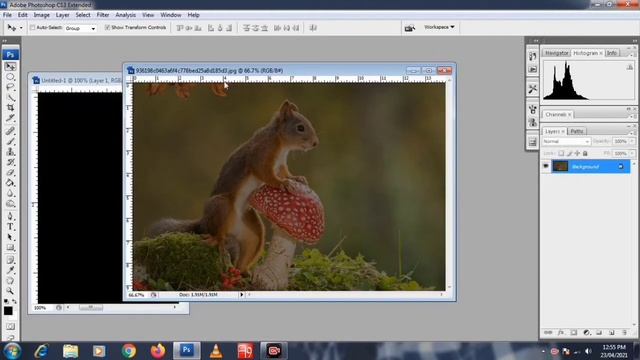Open Move tool preset picker arrow
This screenshot has height=360, width=640.
pos(21,28)
